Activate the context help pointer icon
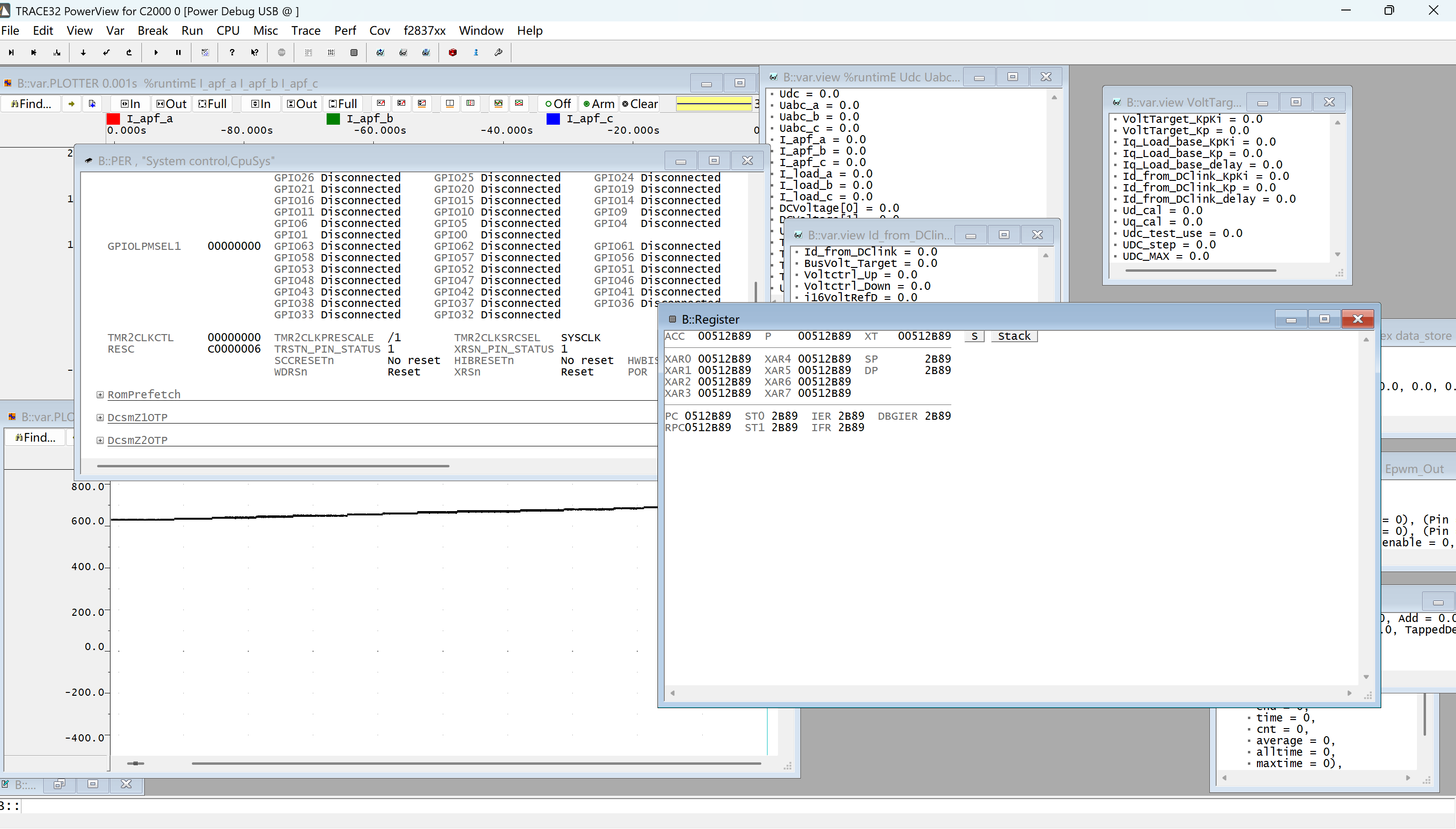The height and width of the screenshot is (829, 1456). [255, 52]
